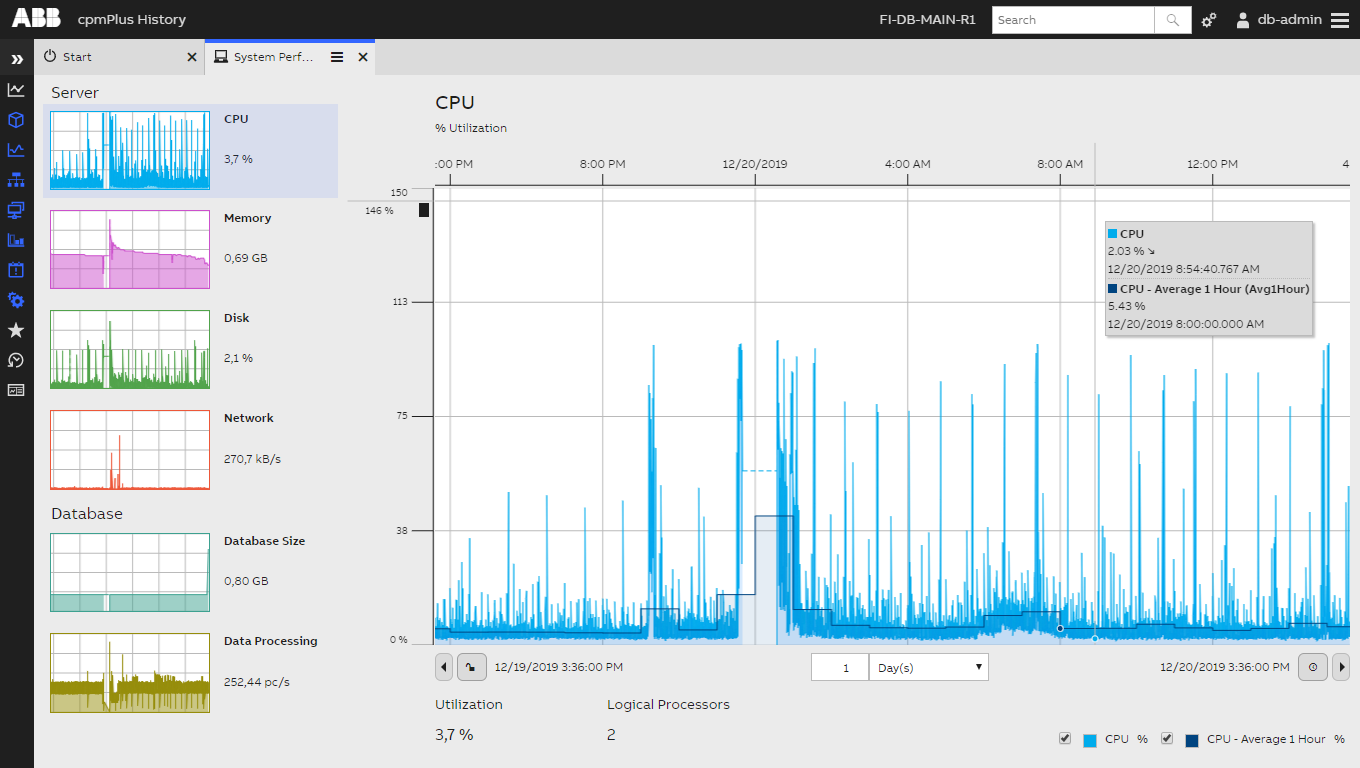Image resolution: width=1360 pixels, height=768 pixels.
Task: Click the Logical Processors label
Action: point(668,705)
